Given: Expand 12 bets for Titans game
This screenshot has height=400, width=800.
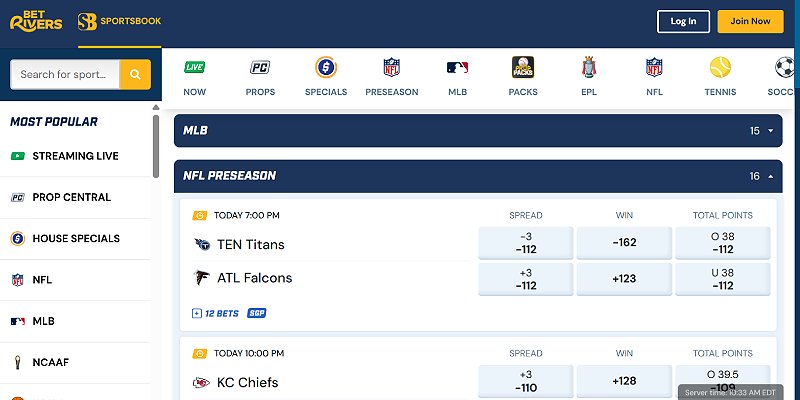Looking at the screenshot, I should (x=215, y=313).
